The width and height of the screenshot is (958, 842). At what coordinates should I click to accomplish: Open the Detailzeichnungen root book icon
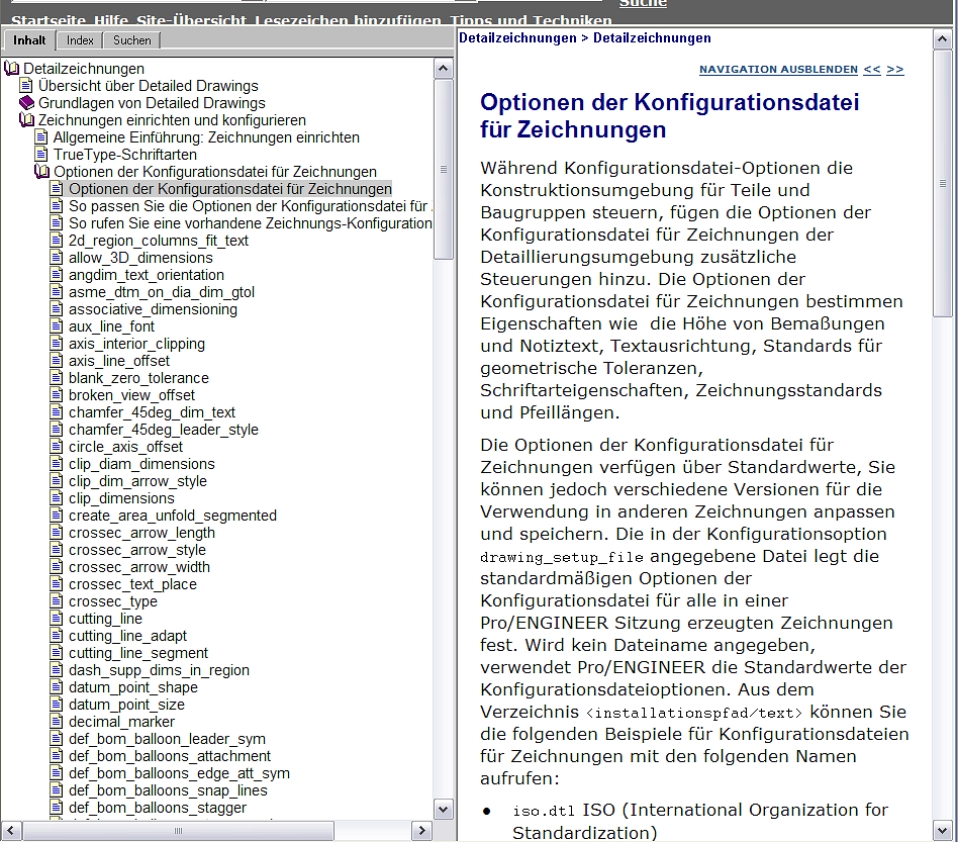coord(12,68)
